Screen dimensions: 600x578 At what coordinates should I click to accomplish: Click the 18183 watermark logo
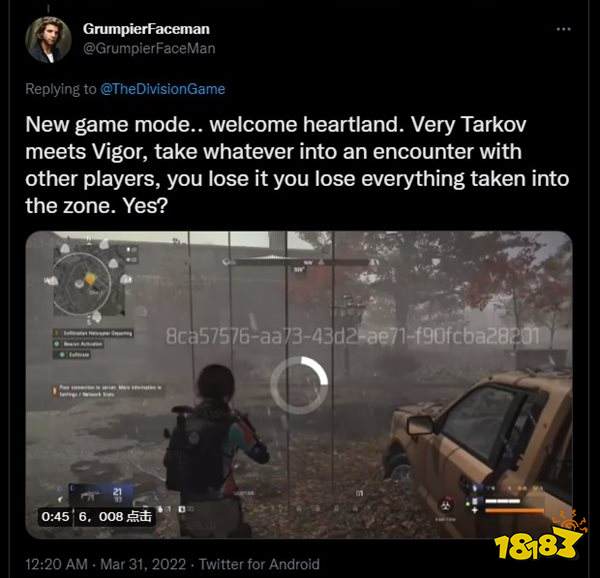click(539, 537)
